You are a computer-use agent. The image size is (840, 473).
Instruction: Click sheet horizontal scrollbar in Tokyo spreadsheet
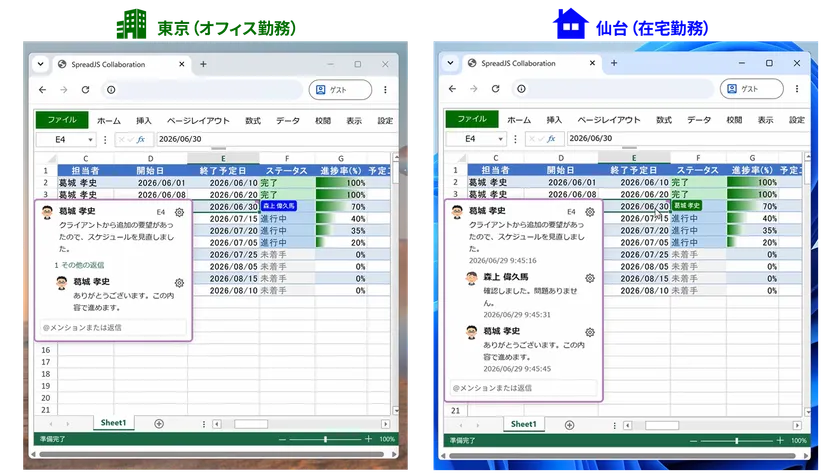point(251,424)
